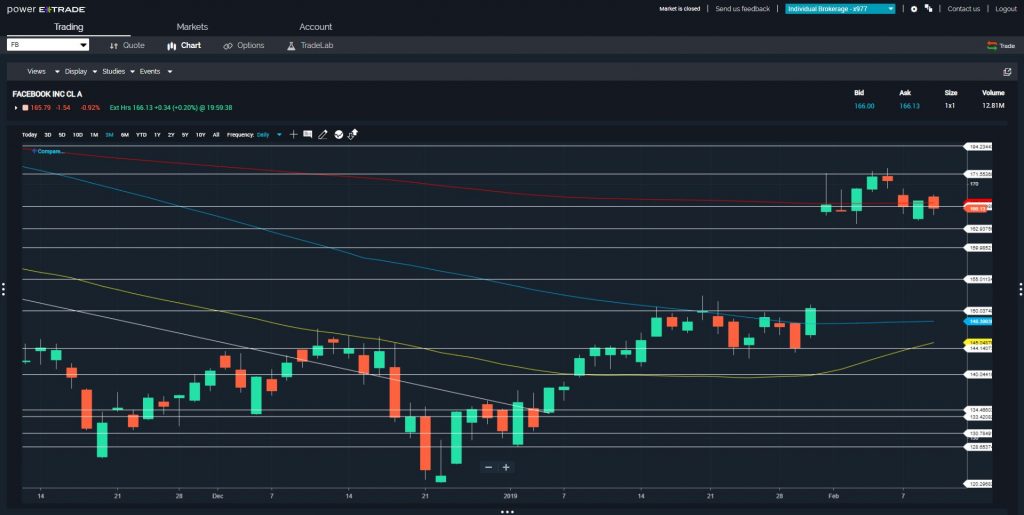The width and height of the screenshot is (1024, 515).
Task: Click the Trade arrows icon
Action: click(992, 46)
